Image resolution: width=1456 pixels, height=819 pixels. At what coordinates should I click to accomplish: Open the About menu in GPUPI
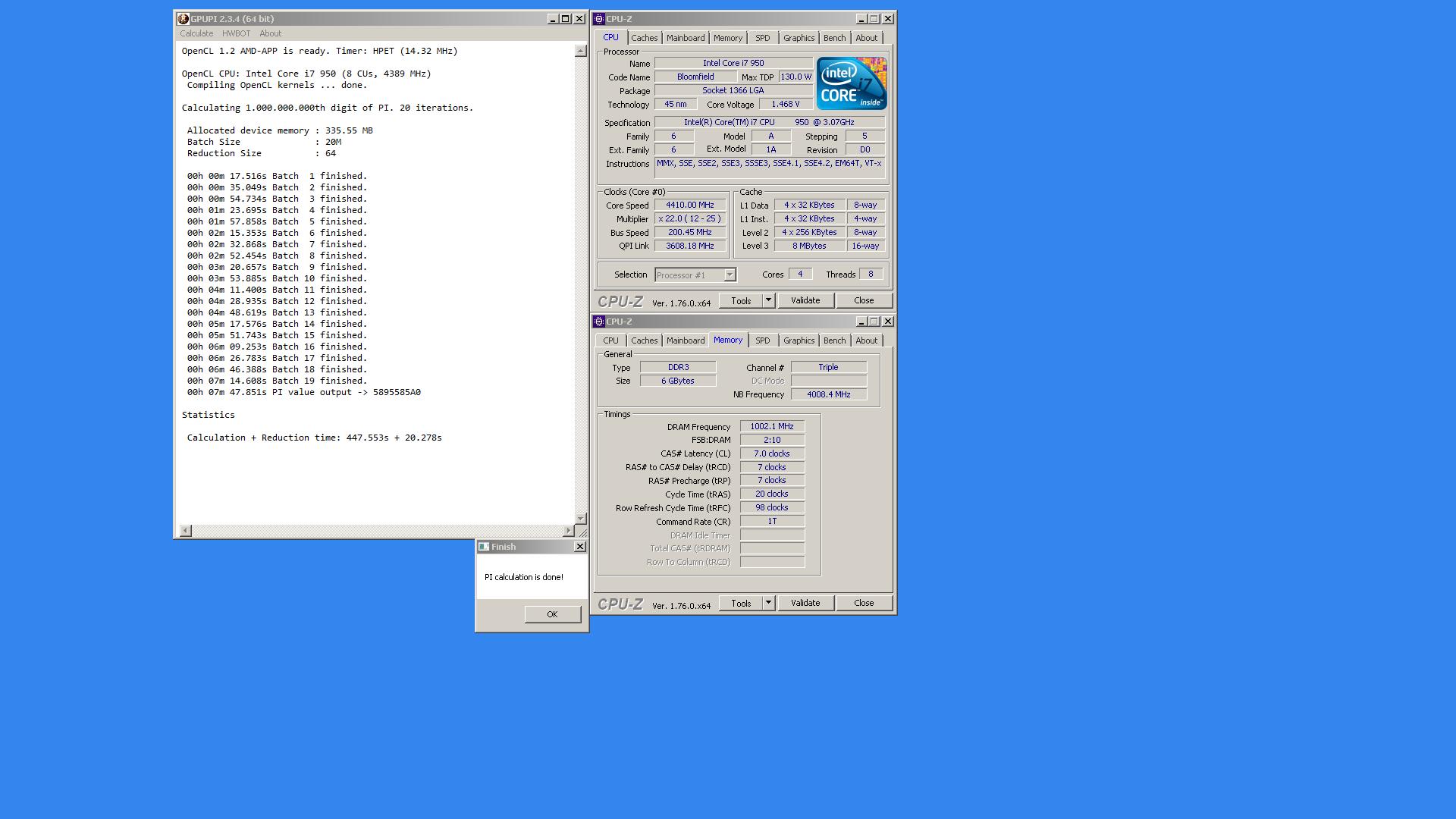click(270, 33)
